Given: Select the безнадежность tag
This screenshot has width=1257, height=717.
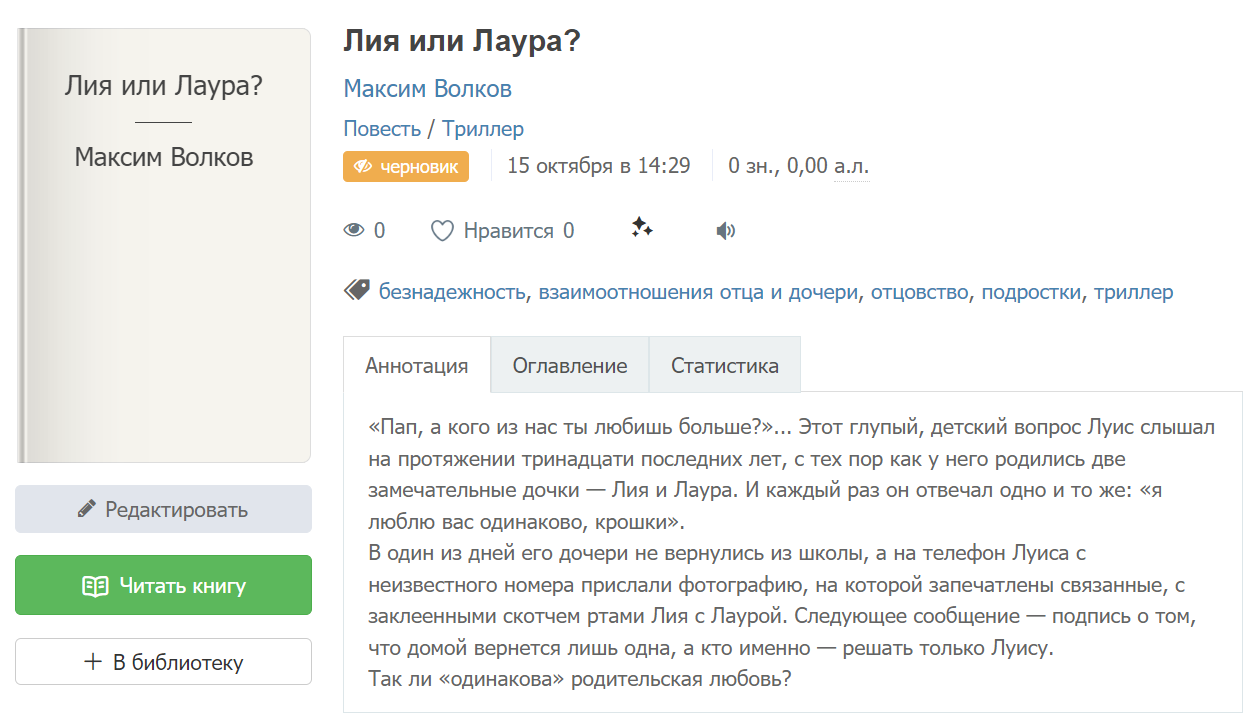Looking at the screenshot, I should (x=452, y=292).
